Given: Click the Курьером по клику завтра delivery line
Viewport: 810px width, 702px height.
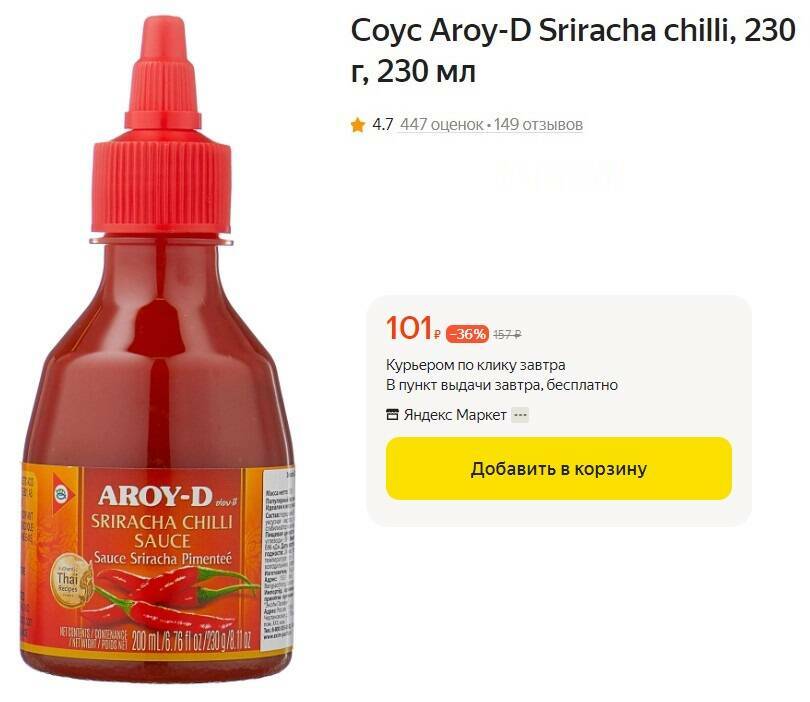Looking at the screenshot, I should click(x=475, y=365).
